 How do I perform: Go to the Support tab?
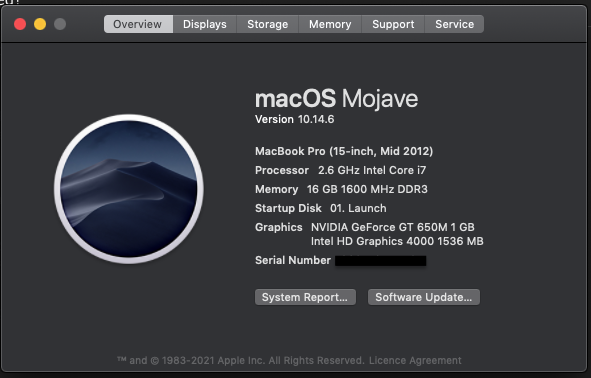pos(393,24)
